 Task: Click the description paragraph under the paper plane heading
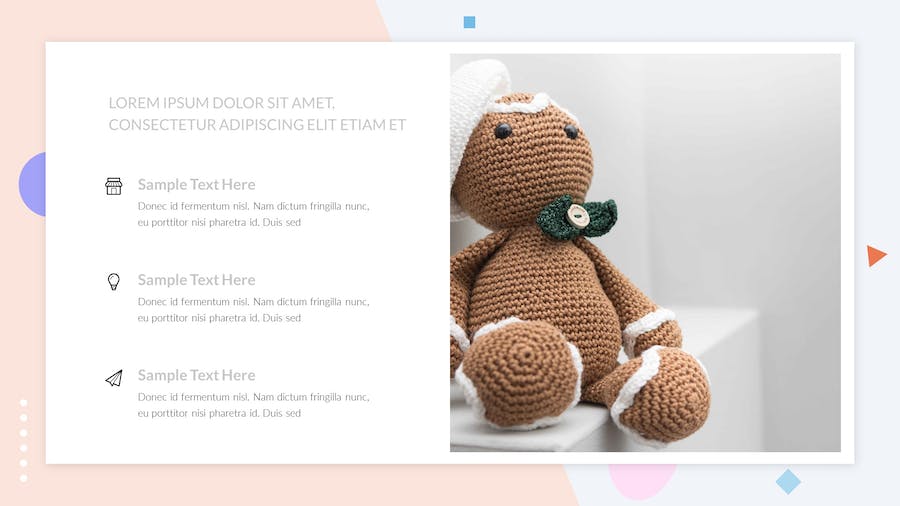pyautogui.click(x=253, y=405)
